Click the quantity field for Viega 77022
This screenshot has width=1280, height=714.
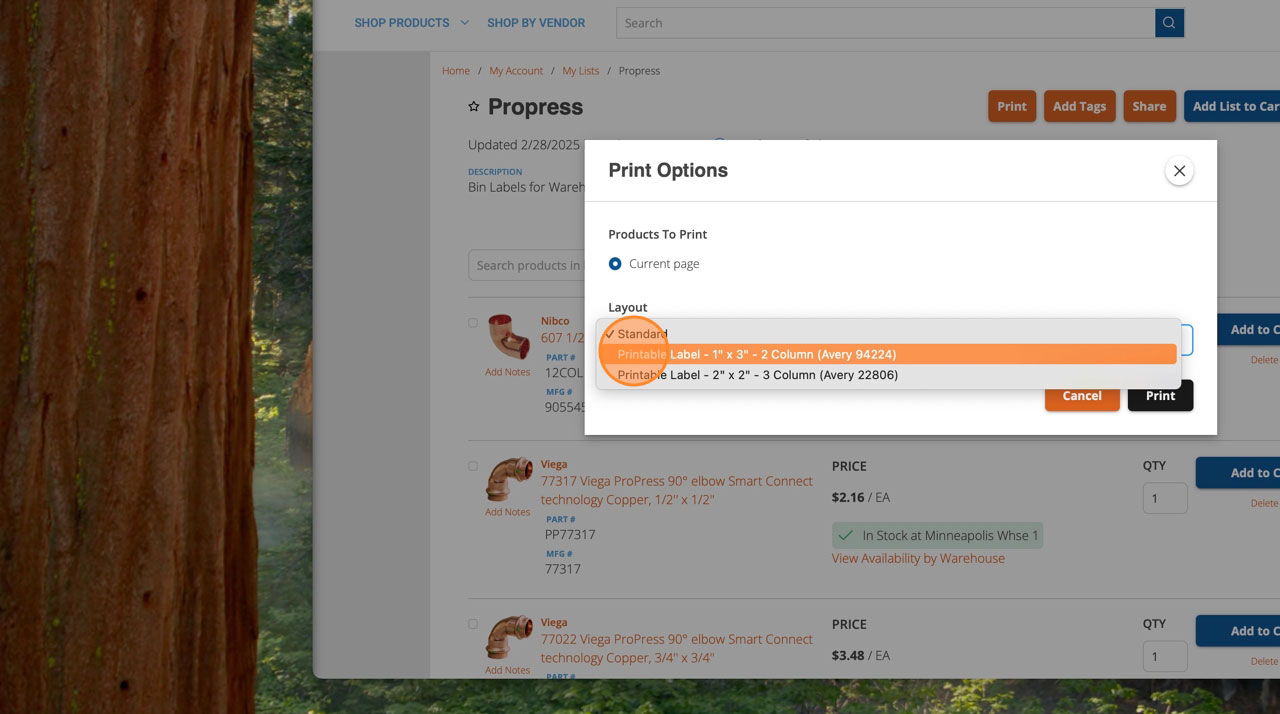[1165, 656]
